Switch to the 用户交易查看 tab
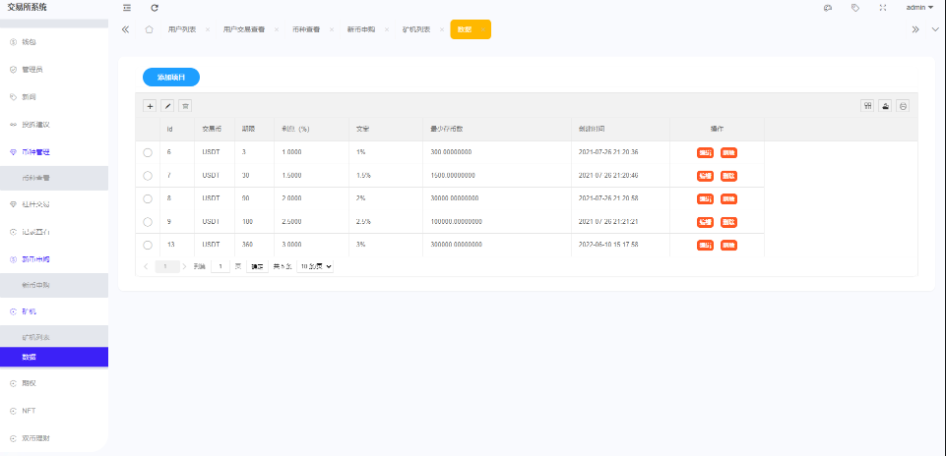946x456 pixels. coord(244,30)
